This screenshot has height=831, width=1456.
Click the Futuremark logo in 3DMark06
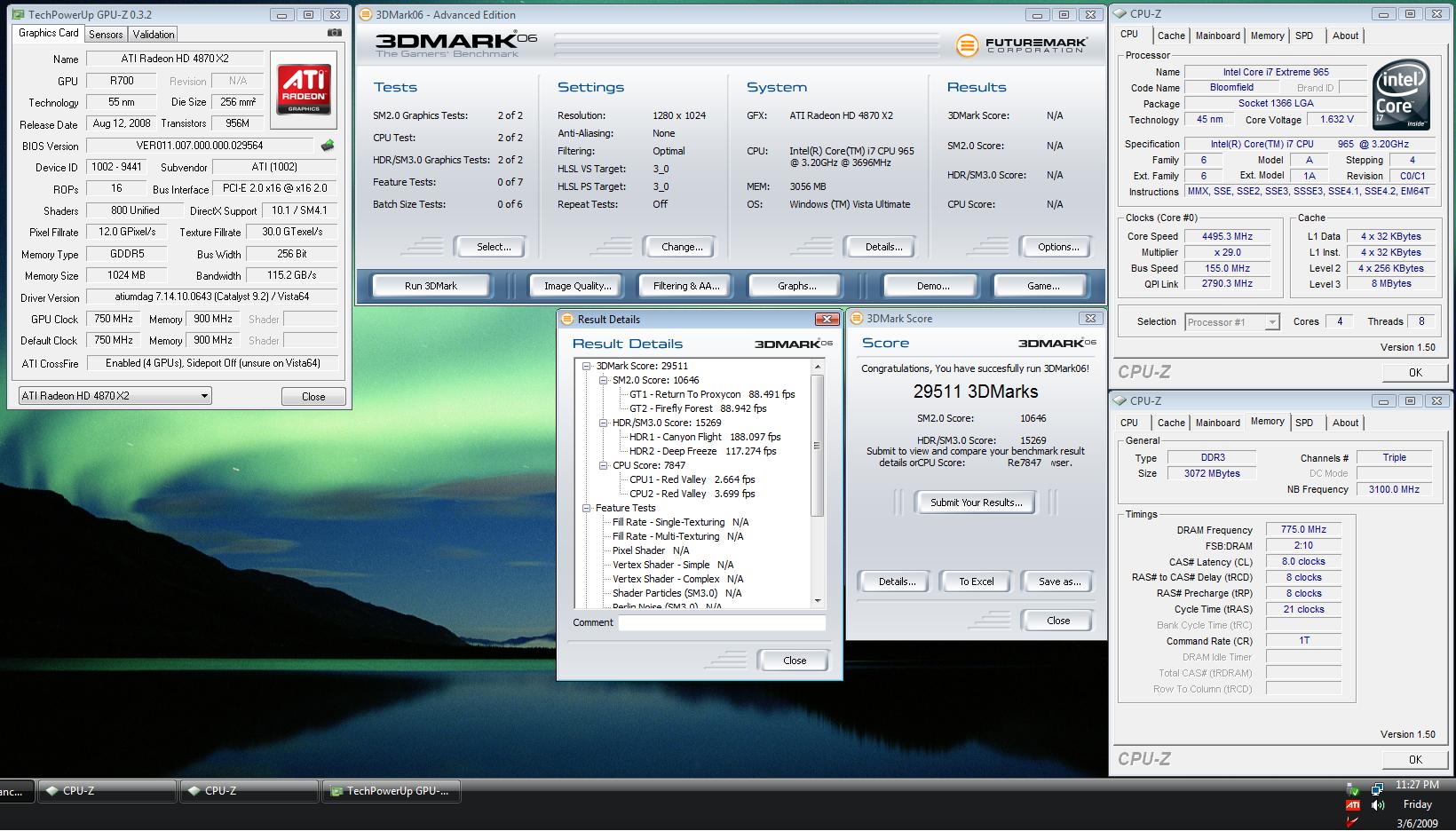tap(1021, 45)
